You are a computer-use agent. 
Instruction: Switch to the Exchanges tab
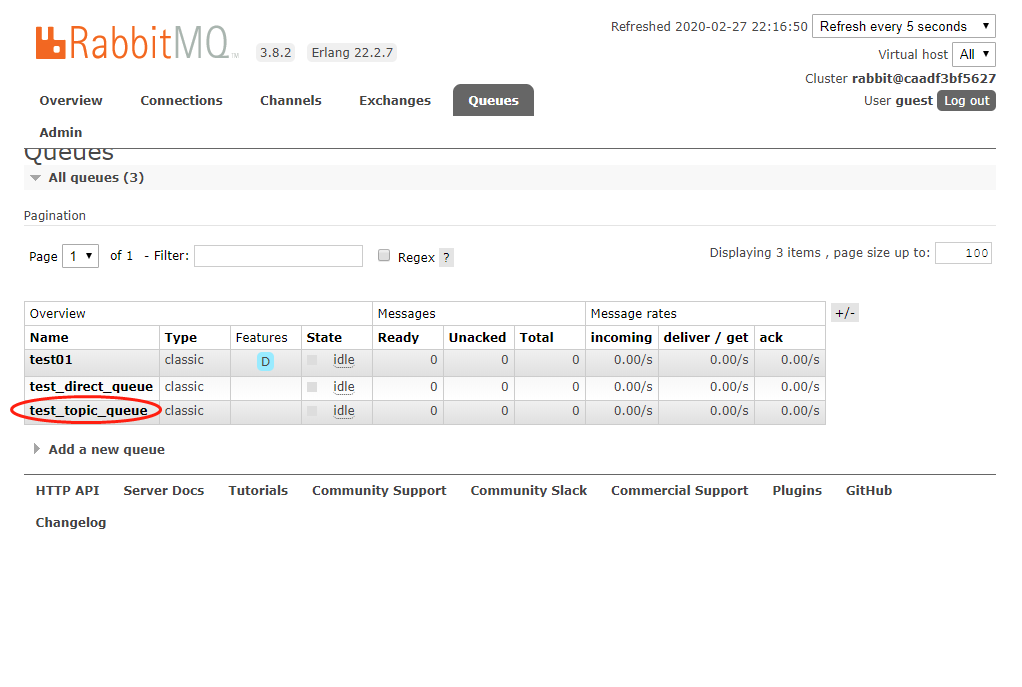tap(395, 100)
